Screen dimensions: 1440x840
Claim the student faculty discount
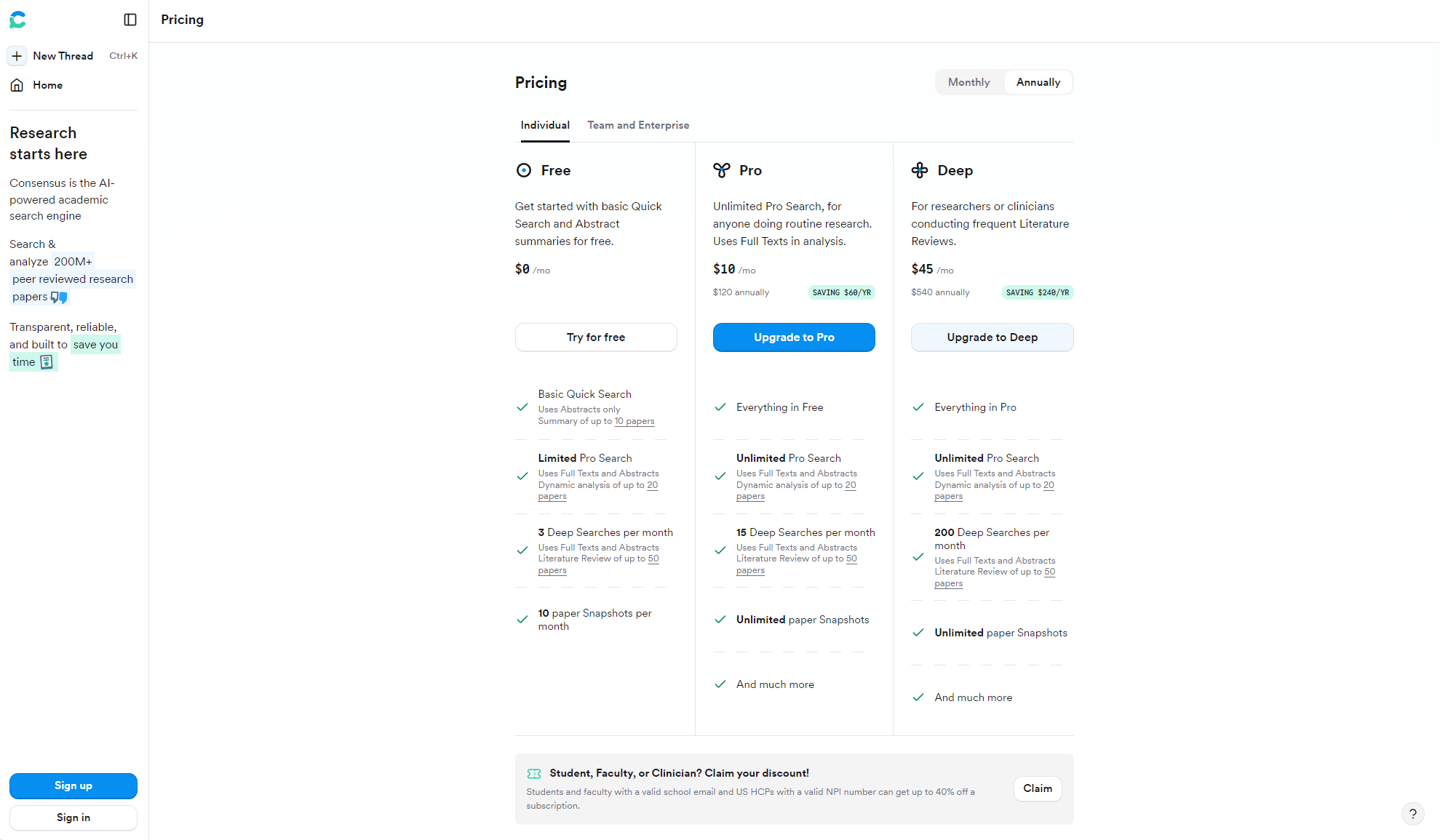point(1037,788)
